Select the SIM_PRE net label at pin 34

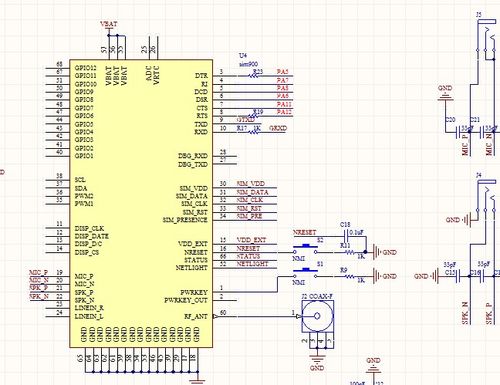pos(249,216)
